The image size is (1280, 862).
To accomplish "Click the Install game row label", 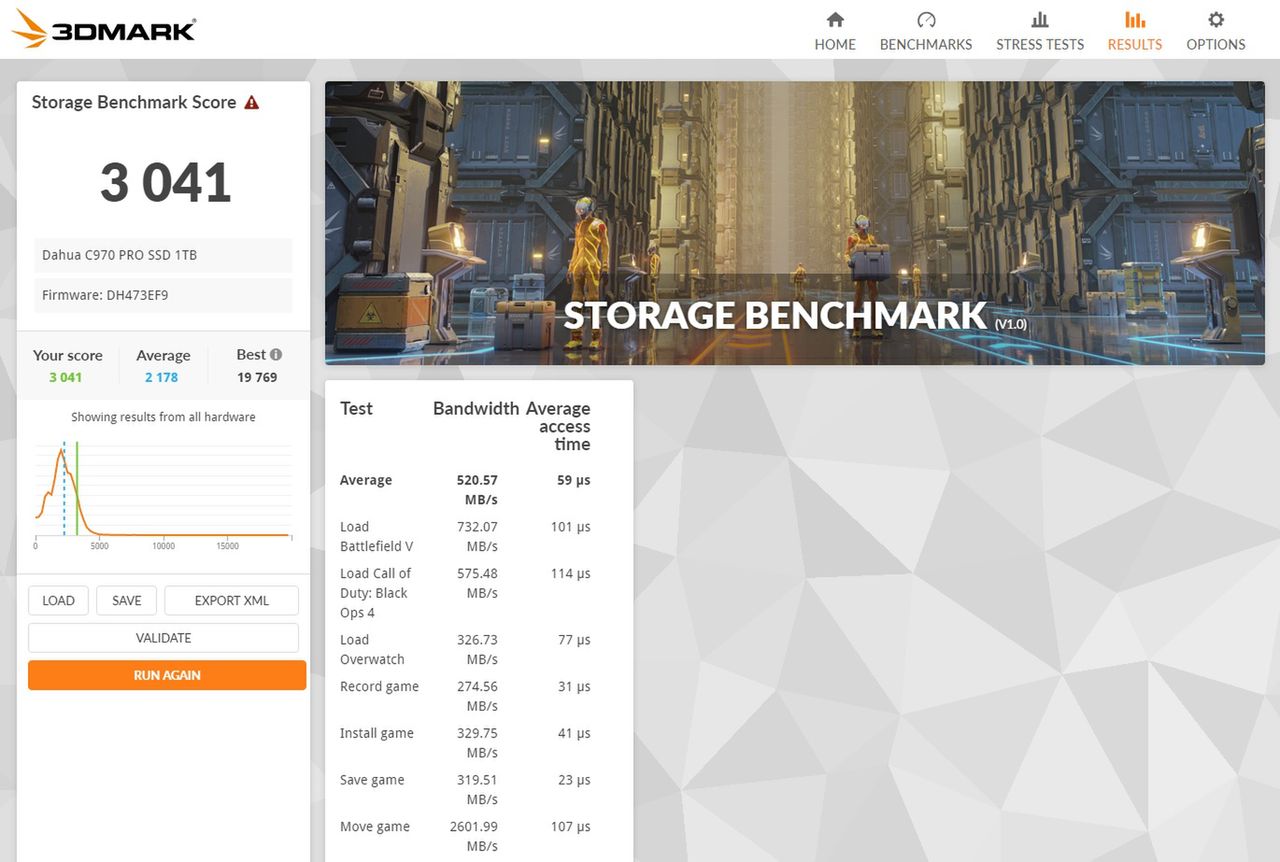I will [x=377, y=733].
